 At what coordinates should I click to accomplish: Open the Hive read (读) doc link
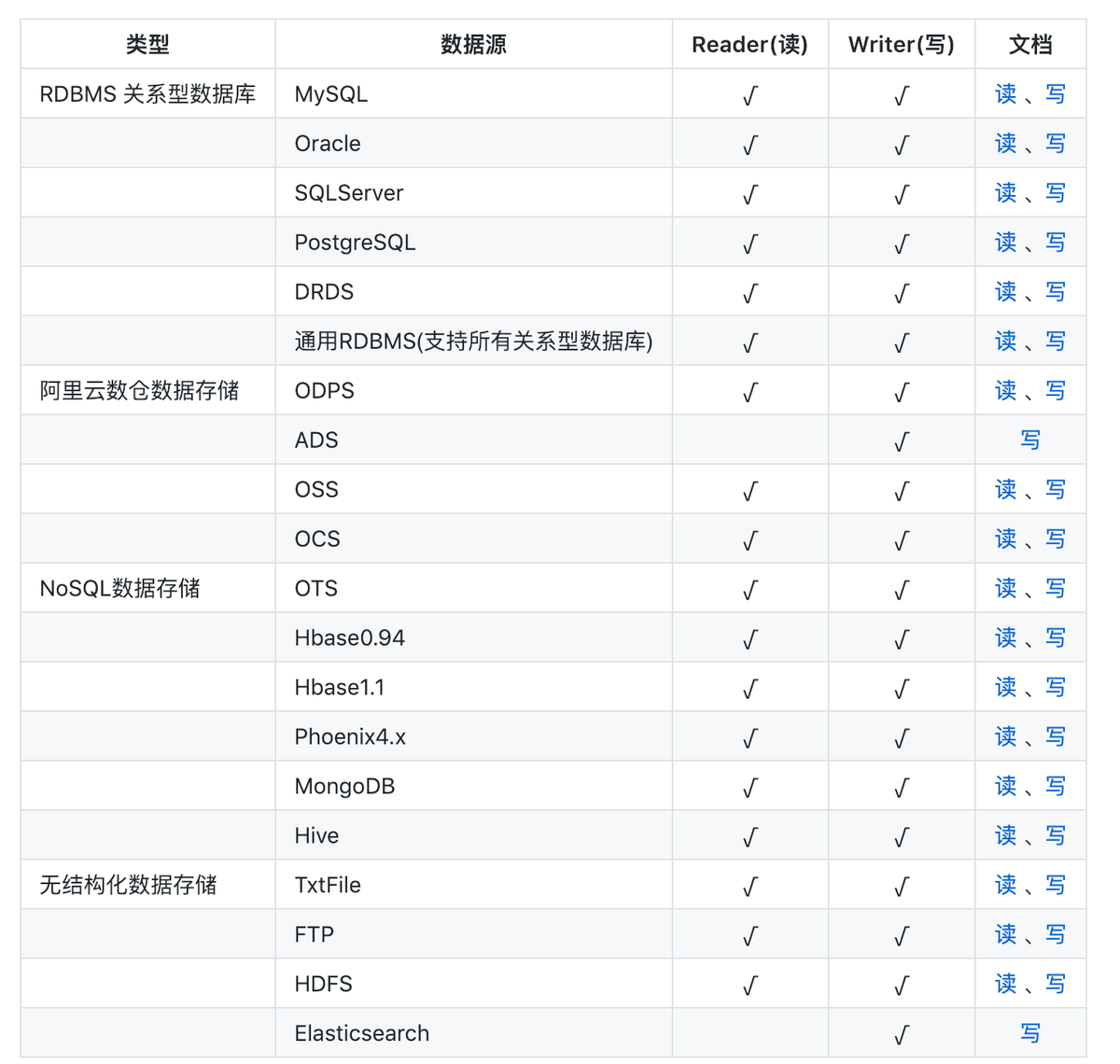point(1005,836)
